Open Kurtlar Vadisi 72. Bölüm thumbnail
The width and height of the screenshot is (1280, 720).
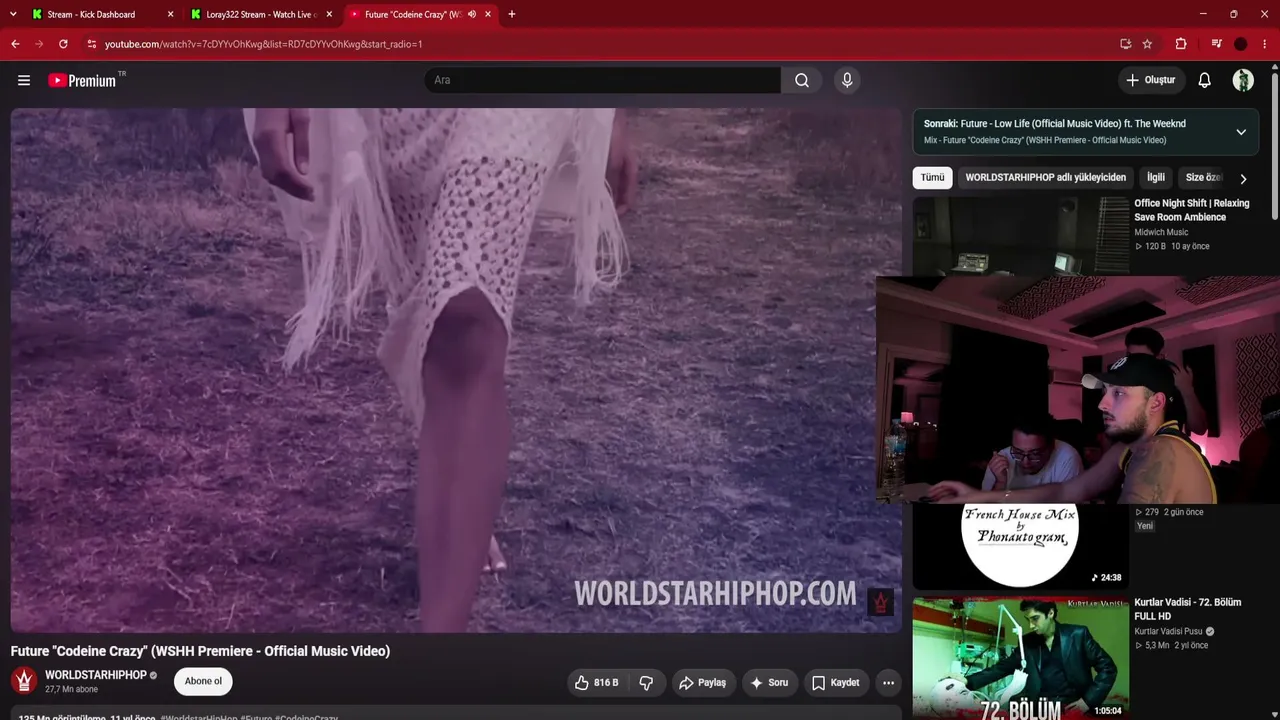click(x=1021, y=658)
